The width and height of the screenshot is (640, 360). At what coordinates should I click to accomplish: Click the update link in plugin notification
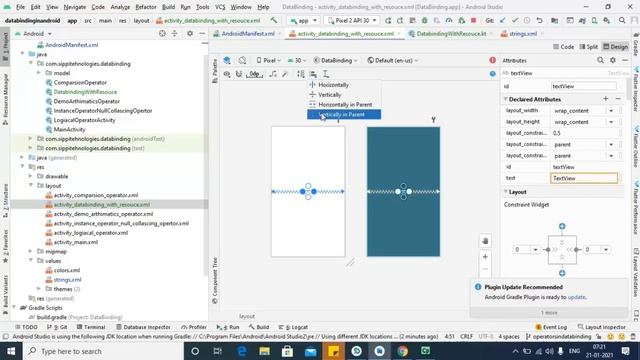[x=576, y=297]
